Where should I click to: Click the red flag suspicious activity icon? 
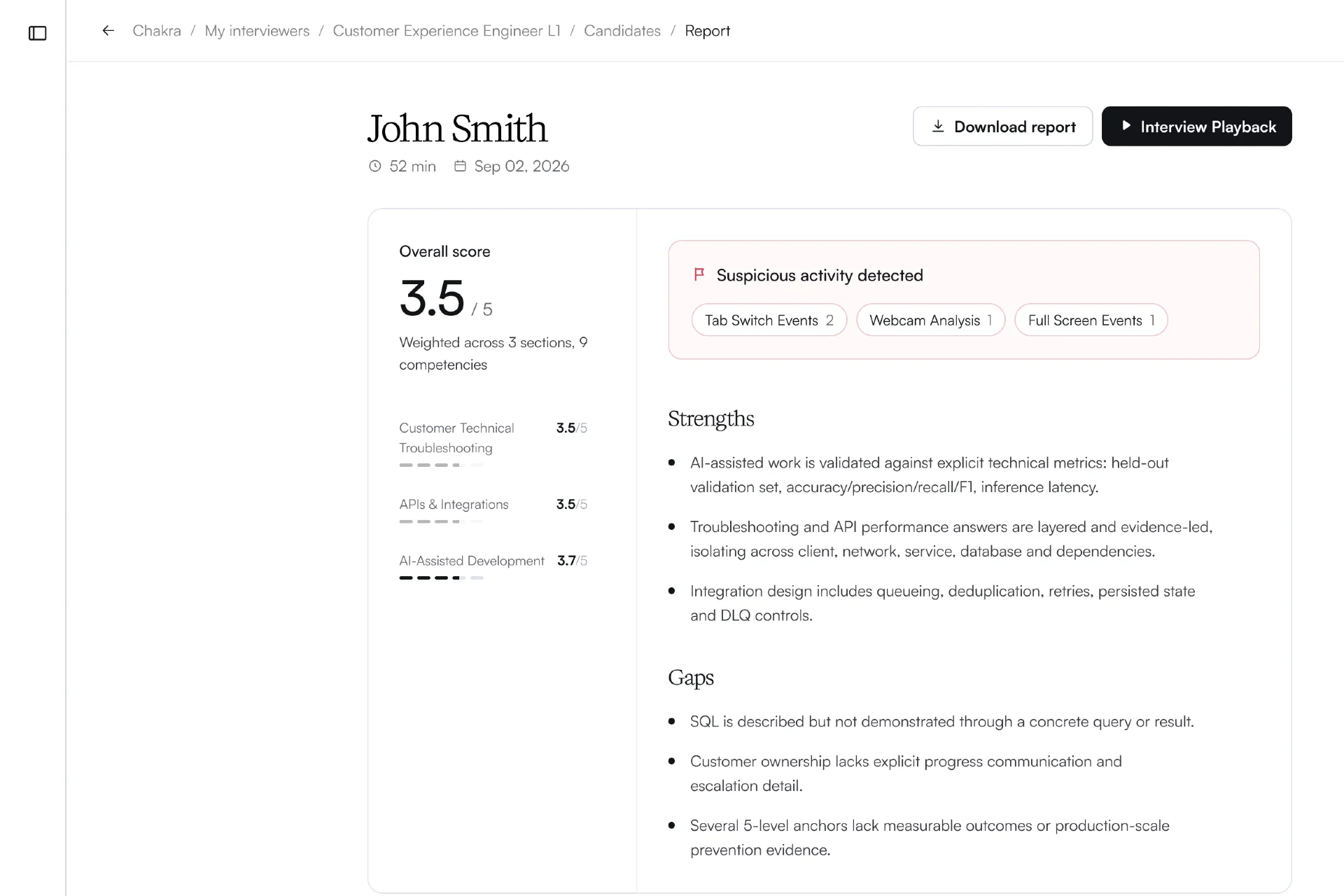pyautogui.click(x=699, y=274)
